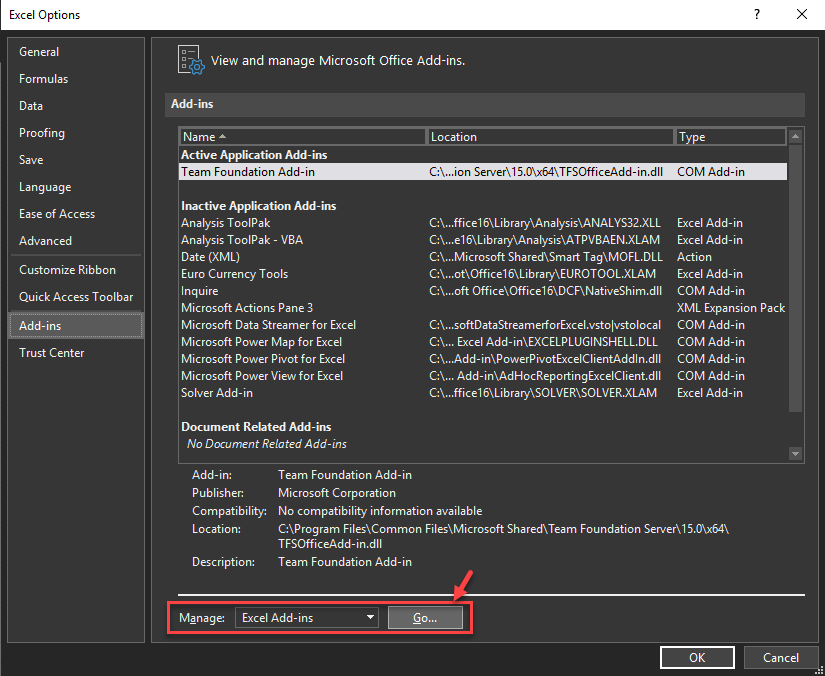Select the Analysis ToolPak add-in
Screen dimensions: 825x676
pyautogui.click(x=483, y=223)
